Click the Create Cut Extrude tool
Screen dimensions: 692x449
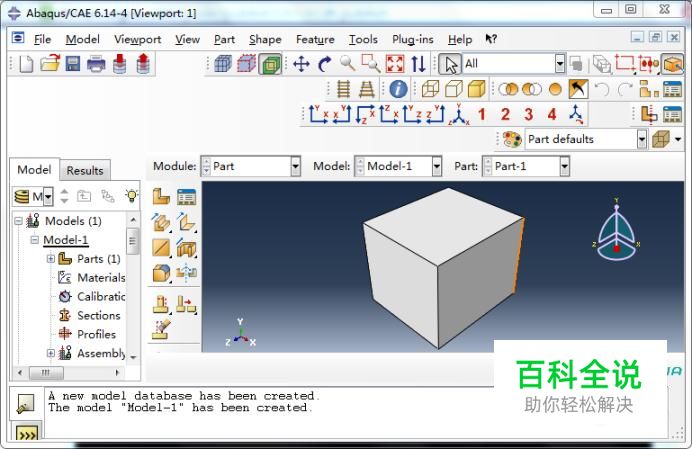coord(186,248)
